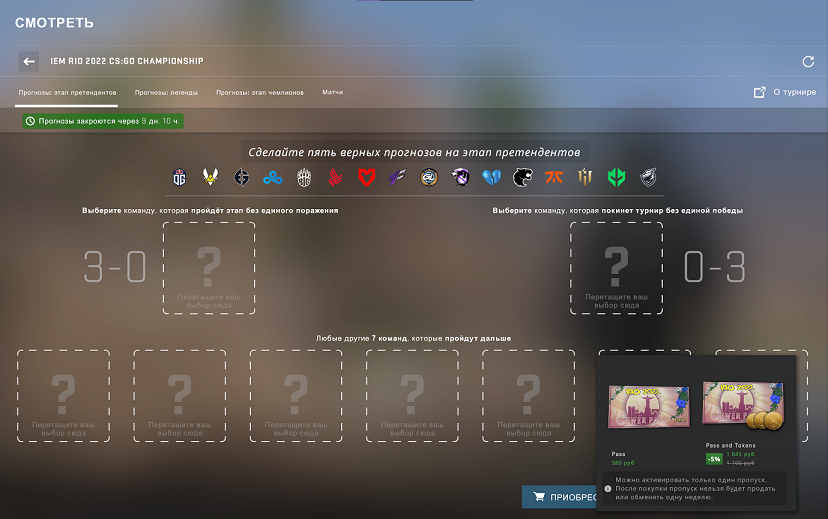Screen dimensions: 828x519
Task: Click the first advancing-team pick slot
Action: (x=63, y=396)
